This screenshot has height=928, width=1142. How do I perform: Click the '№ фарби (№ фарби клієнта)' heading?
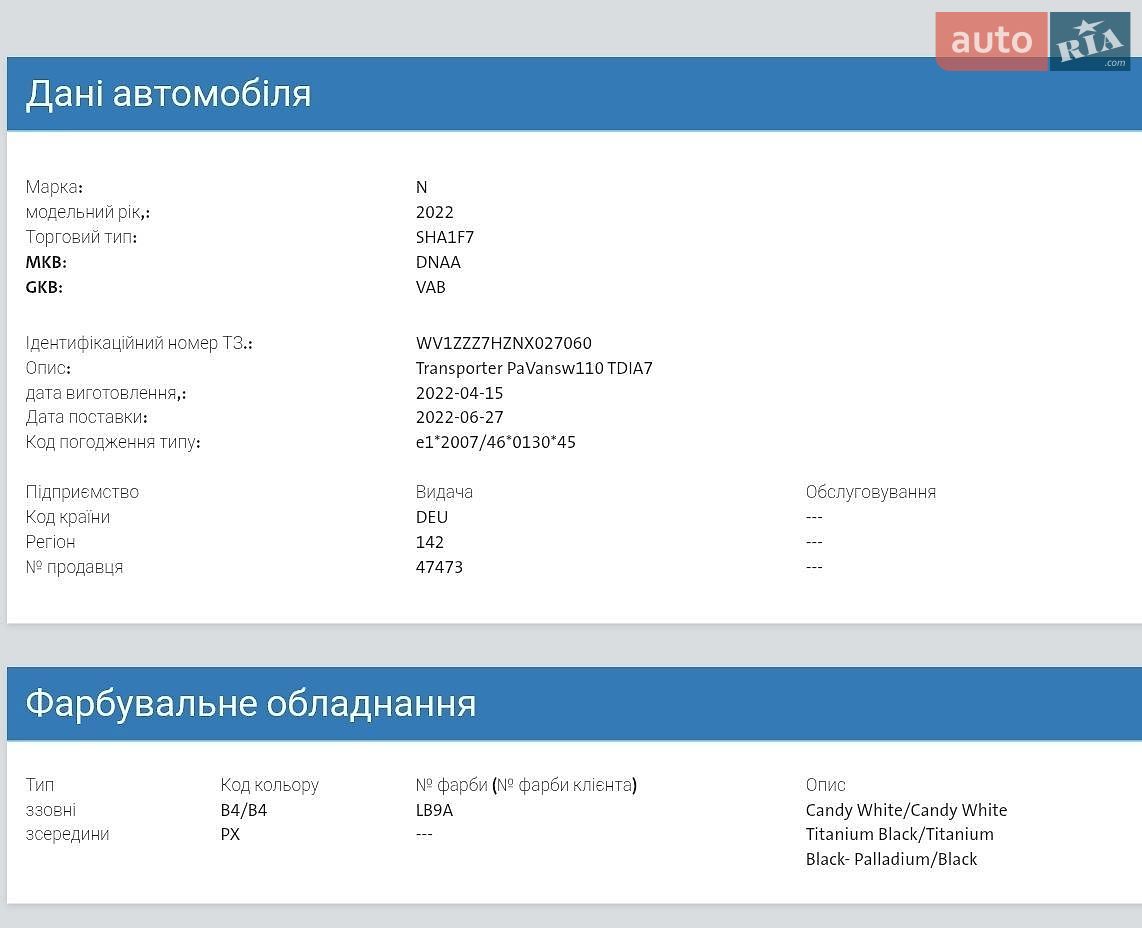(527, 785)
